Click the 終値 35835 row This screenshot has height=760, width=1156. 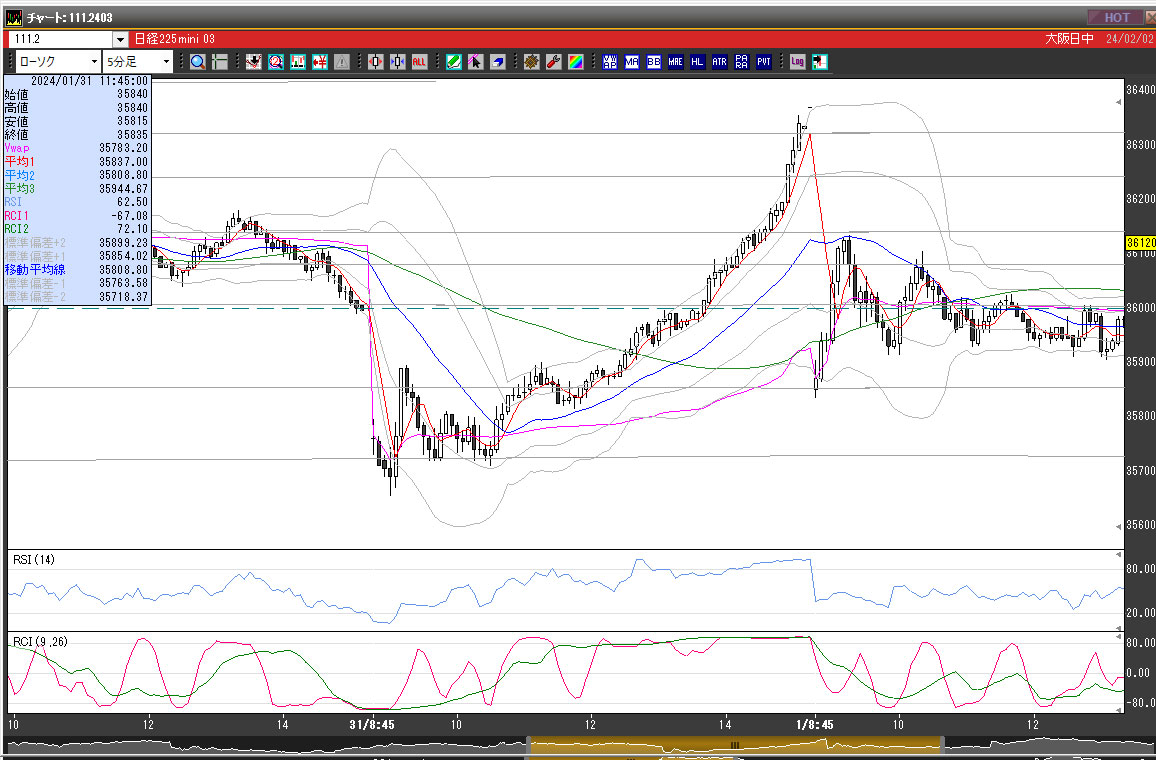[x=77, y=135]
